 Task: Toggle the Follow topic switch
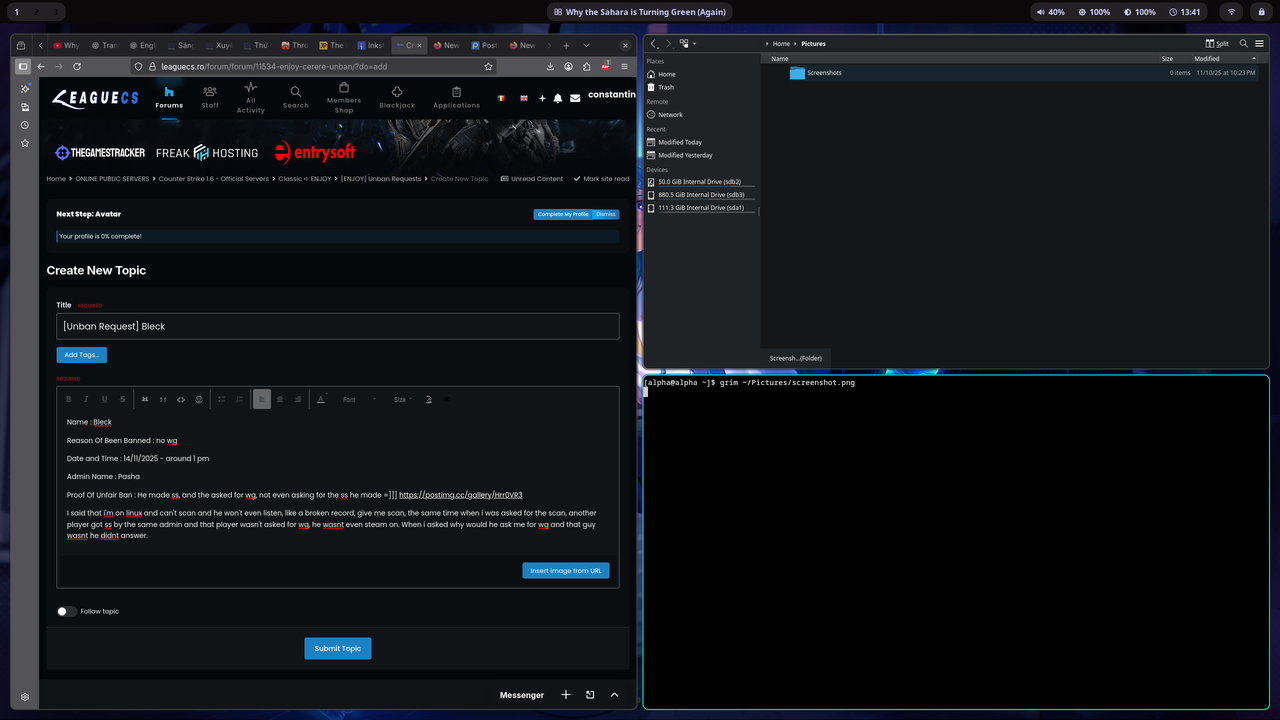click(x=66, y=611)
